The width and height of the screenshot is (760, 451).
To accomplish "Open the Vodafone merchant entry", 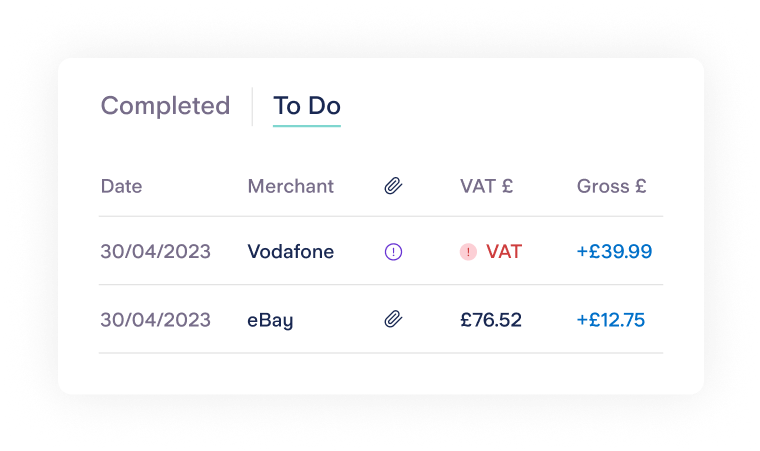I will point(291,252).
